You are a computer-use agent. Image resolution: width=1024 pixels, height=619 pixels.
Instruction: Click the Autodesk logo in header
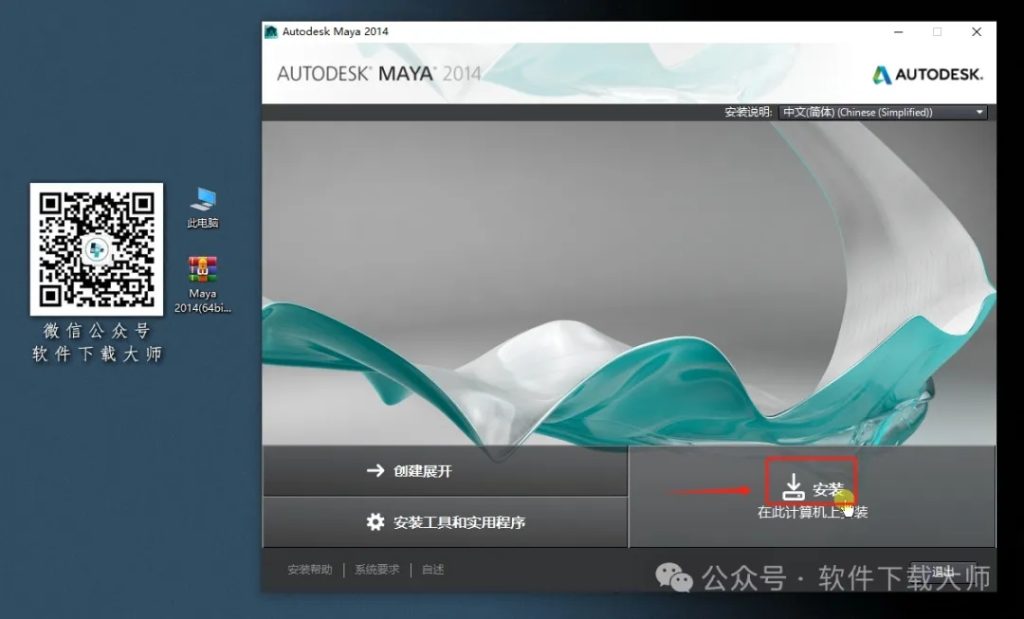(927, 74)
